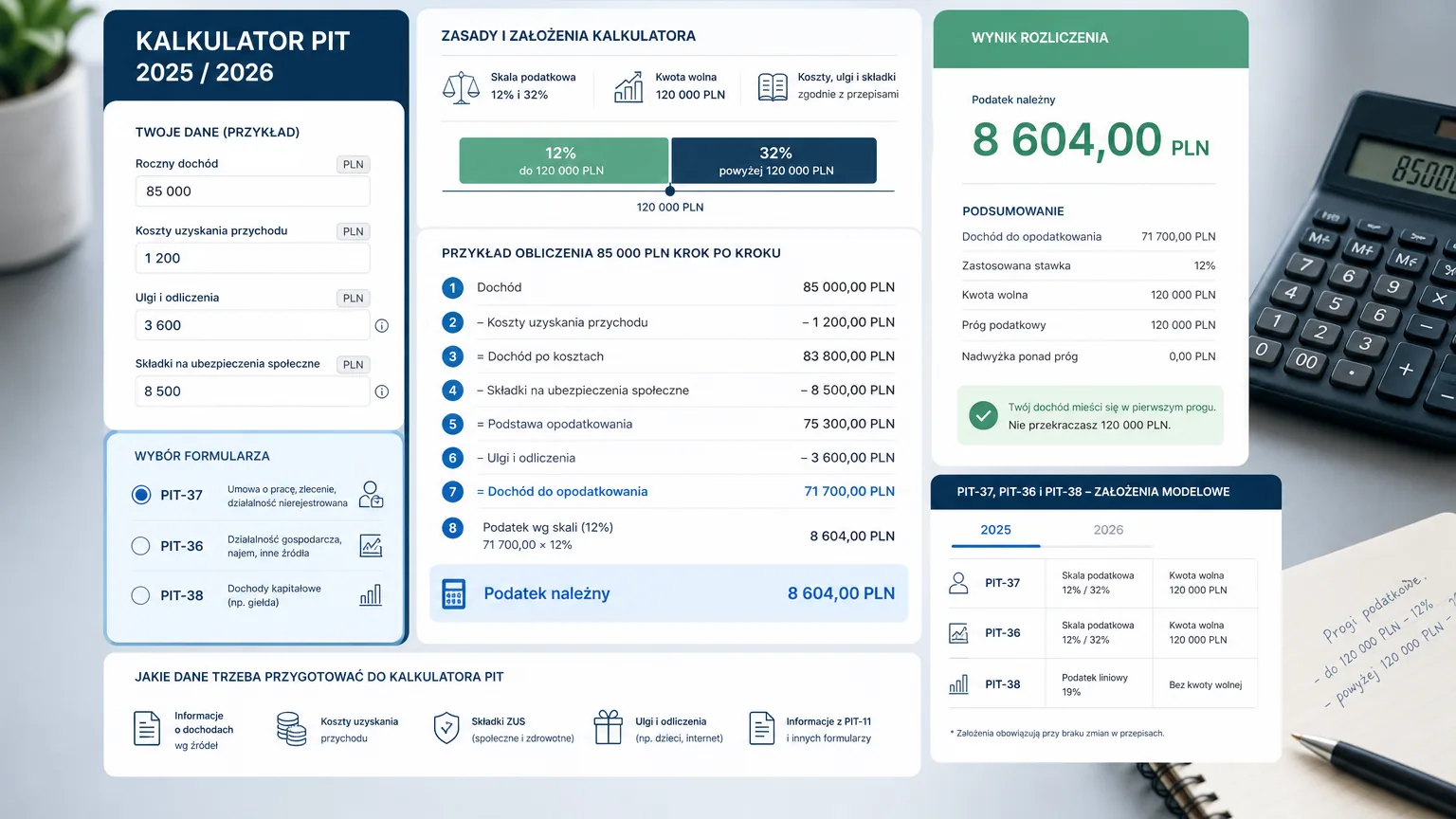Viewport: 1456px width, 819px height.
Task: Click the Nadwyżka ponad próg 0,00 PLN value
Action: click(1192, 356)
